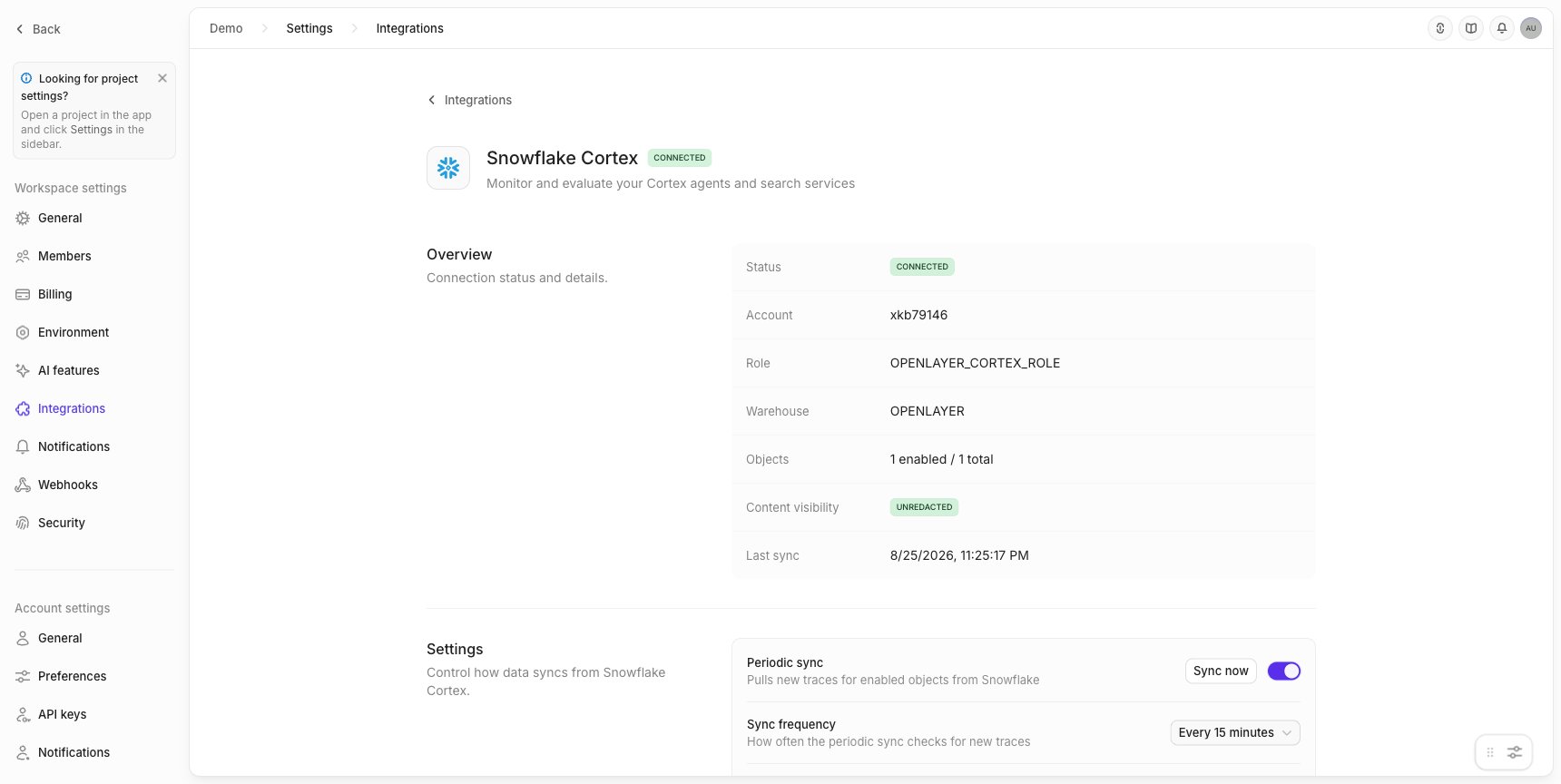Image resolution: width=1561 pixels, height=784 pixels.
Task: Click the header icon left of the book
Action: pos(1440,28)
